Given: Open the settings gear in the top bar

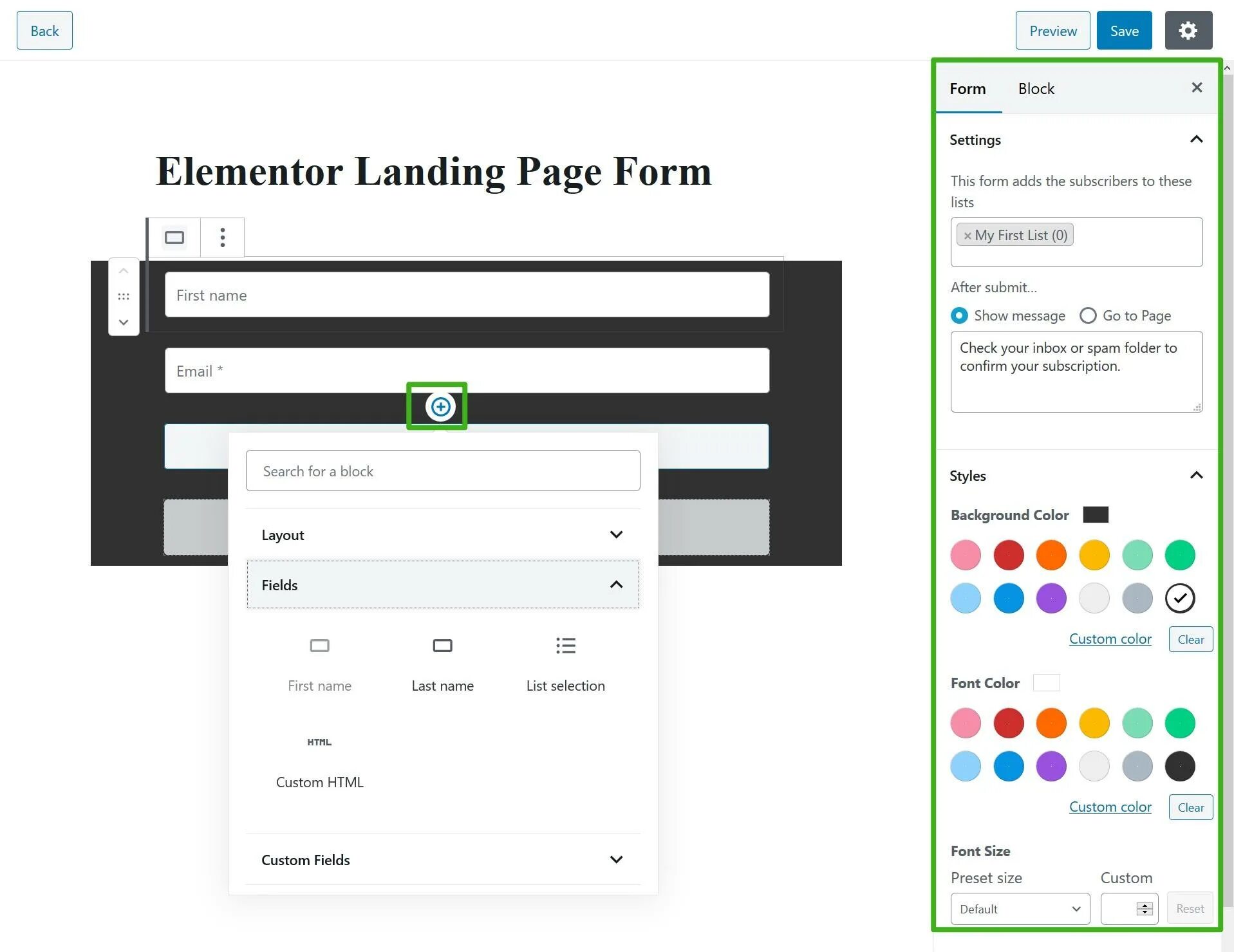Looking at the screenshot, I should pos(1188,30).
